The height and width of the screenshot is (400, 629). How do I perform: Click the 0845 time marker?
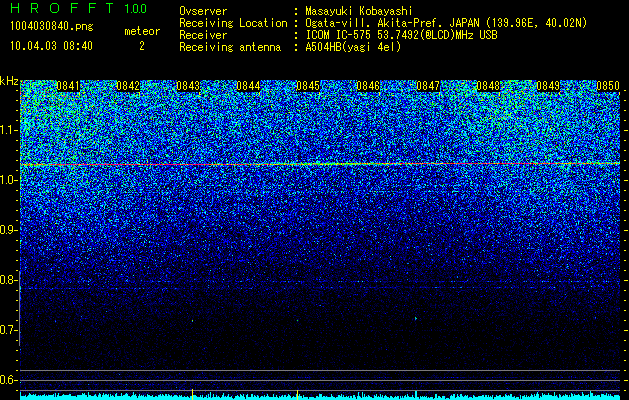tap(308, 86)
